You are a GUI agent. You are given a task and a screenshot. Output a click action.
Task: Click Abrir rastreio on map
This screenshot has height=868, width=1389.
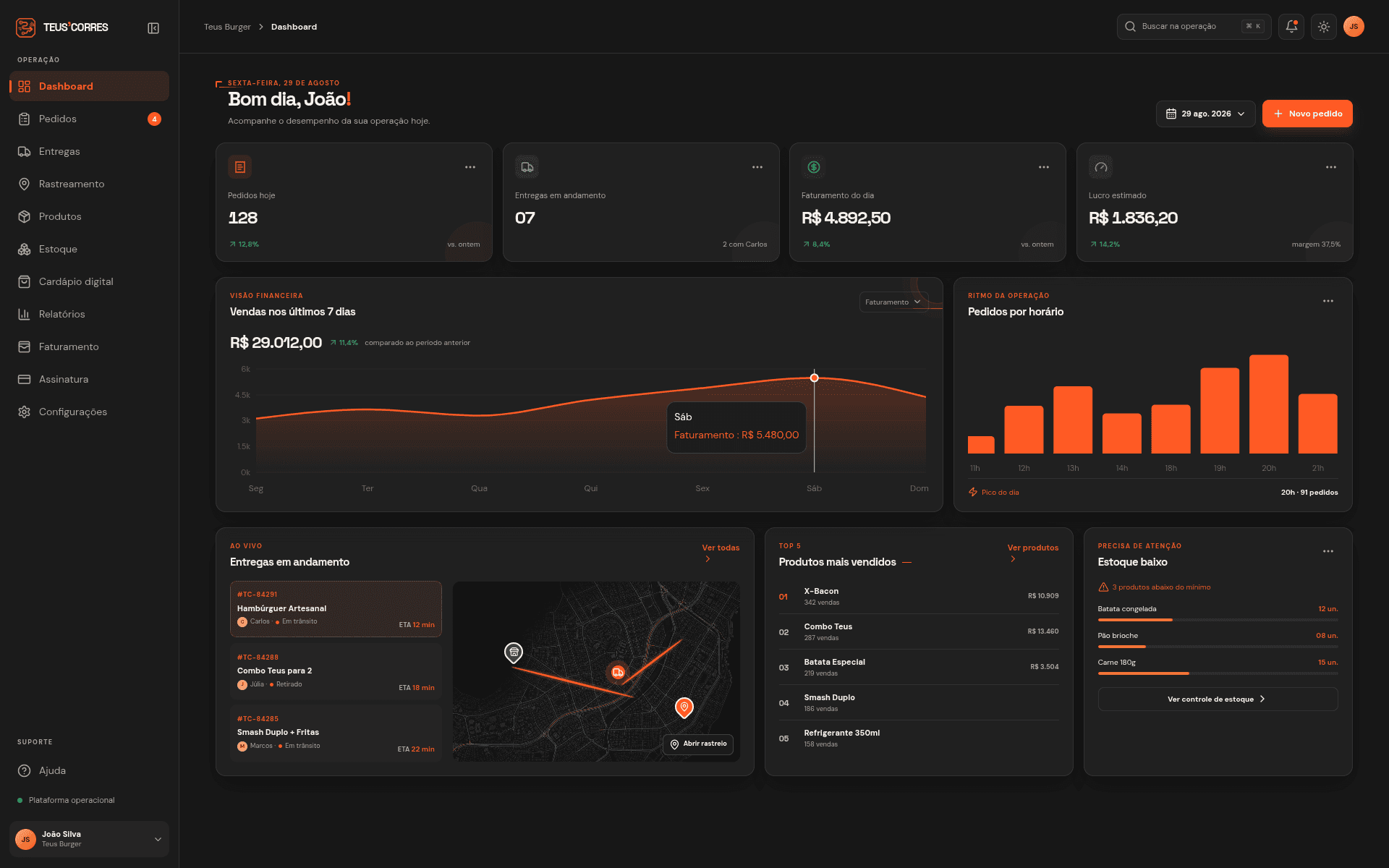[698, 744]
